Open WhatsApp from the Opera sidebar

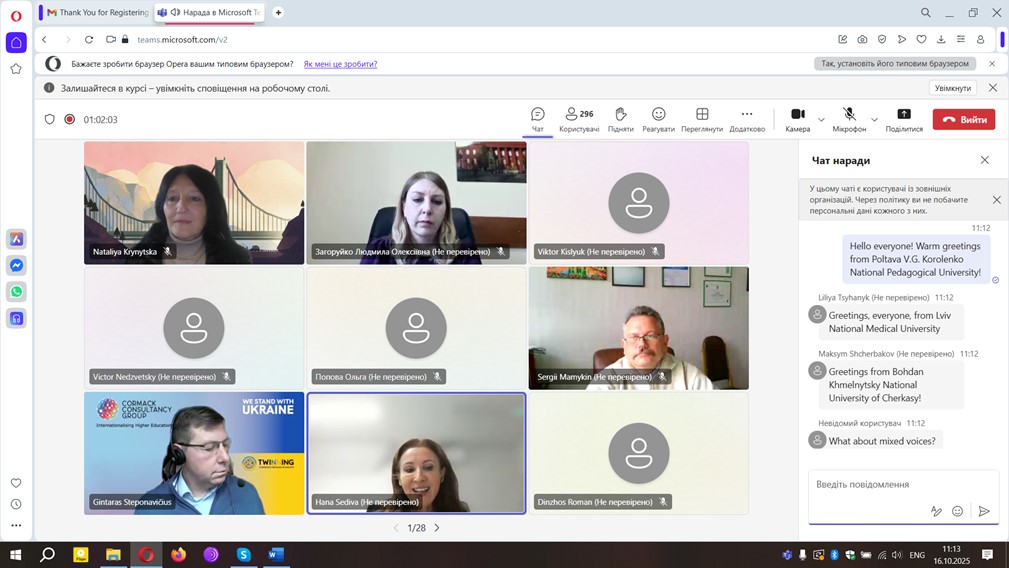(16, 292)
